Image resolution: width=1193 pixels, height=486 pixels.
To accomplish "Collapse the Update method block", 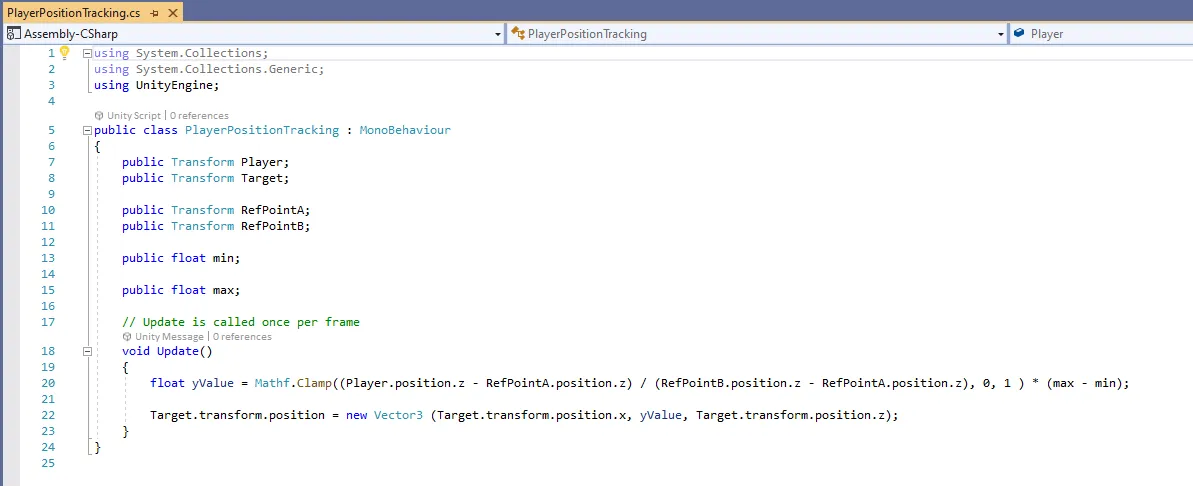I will pos(87,351).
